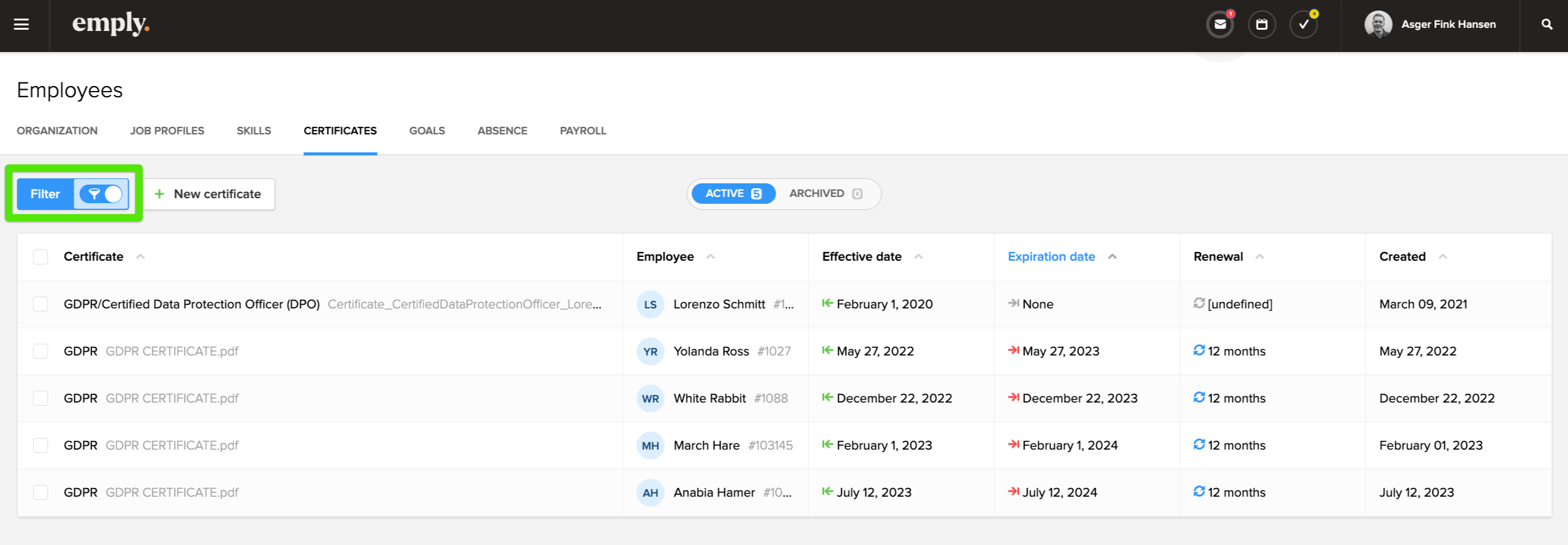Select the checkbox for Yolanda Ross's GDPR row
This screenshot has height=545, width=1568.
[x=41, y=352]
